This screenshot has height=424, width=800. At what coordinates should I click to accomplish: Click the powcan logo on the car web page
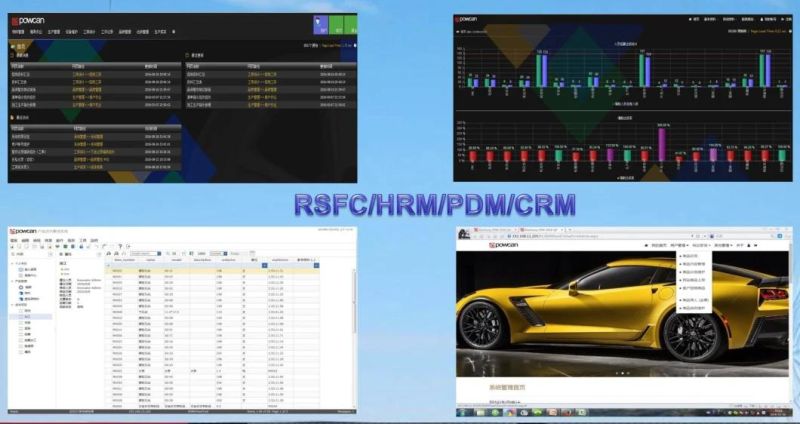pos(503,245)
